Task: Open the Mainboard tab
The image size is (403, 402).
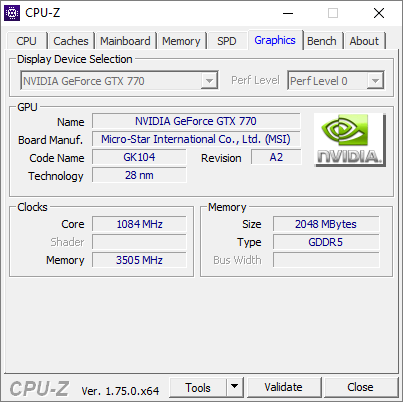Action: tap(125, 41)
